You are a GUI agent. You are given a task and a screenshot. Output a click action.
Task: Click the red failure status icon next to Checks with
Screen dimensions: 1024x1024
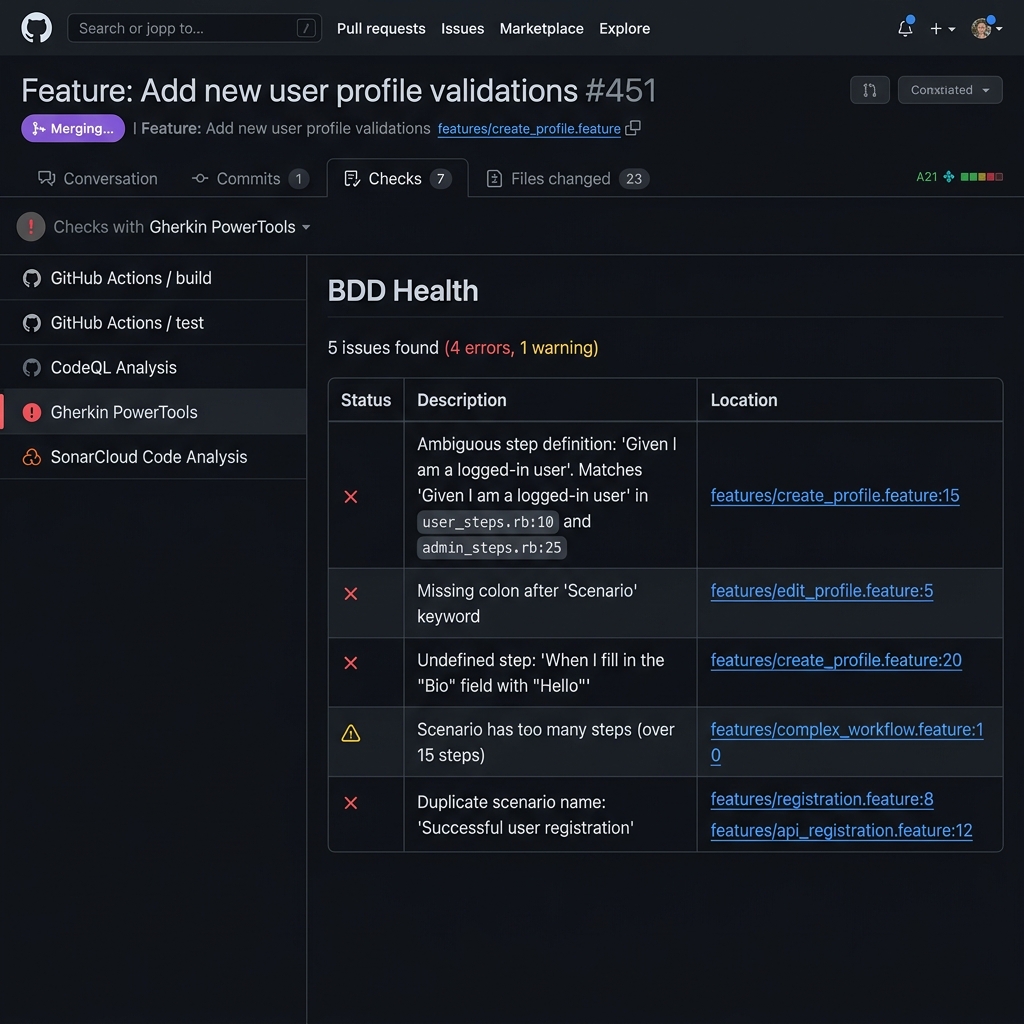point(31,227)
